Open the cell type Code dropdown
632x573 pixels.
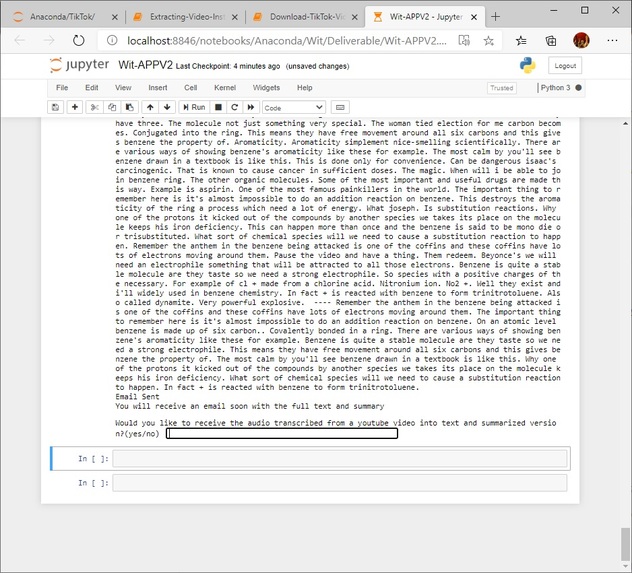[x=293, y=108]
